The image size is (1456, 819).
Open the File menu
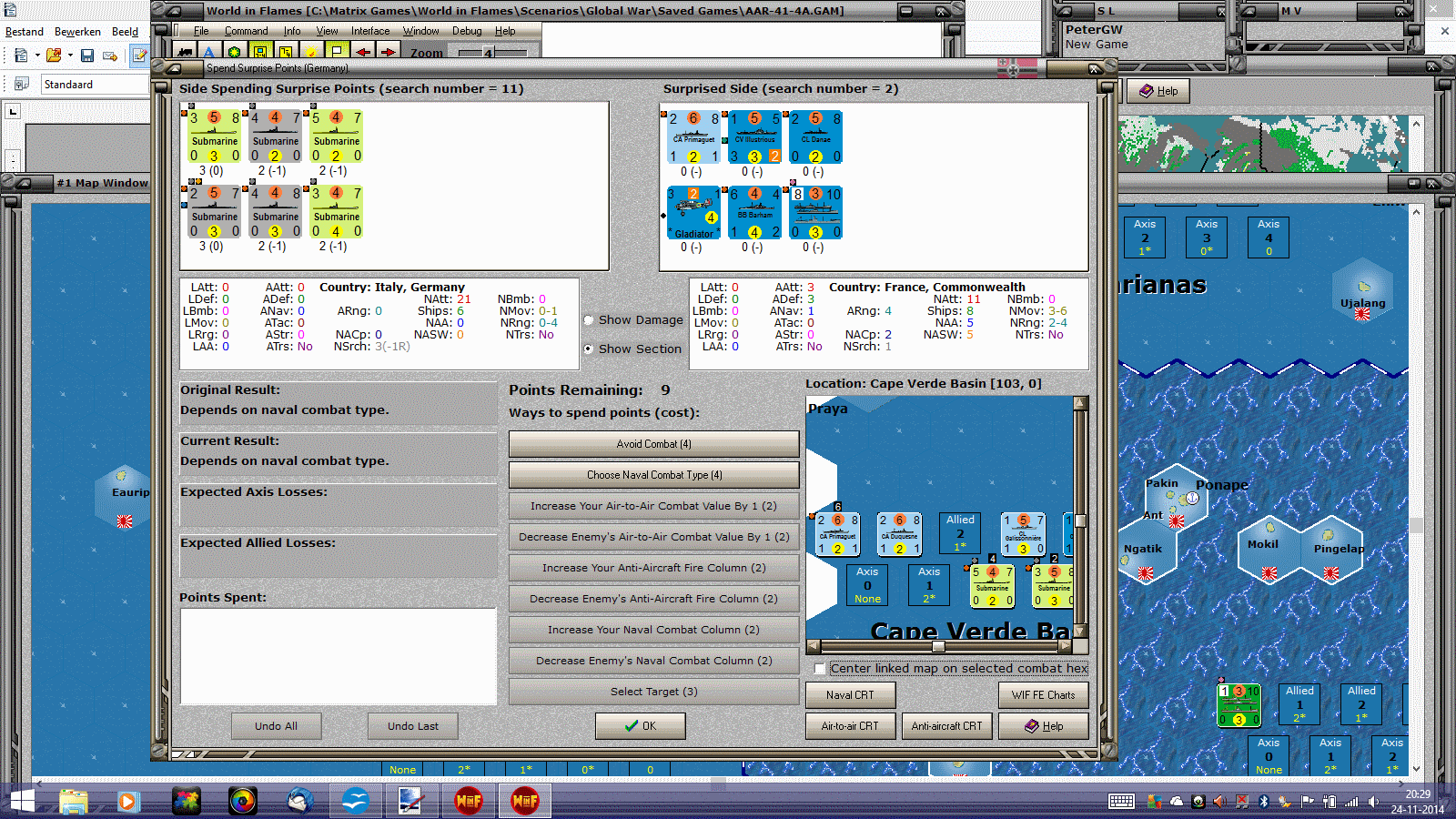coord(201,31)
